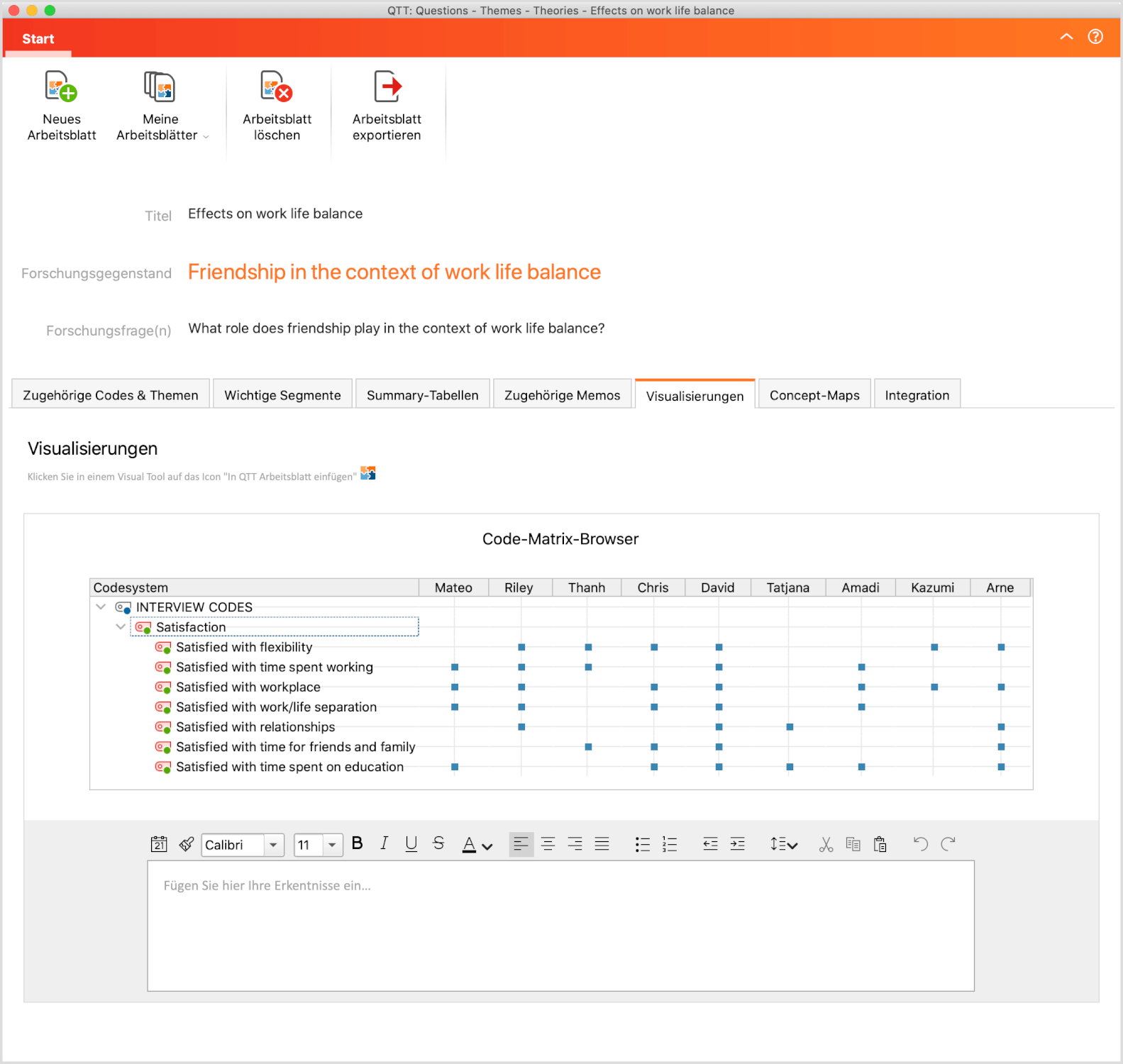
Task: Select Satisfied with time spent on education
Action: [290, 766]
